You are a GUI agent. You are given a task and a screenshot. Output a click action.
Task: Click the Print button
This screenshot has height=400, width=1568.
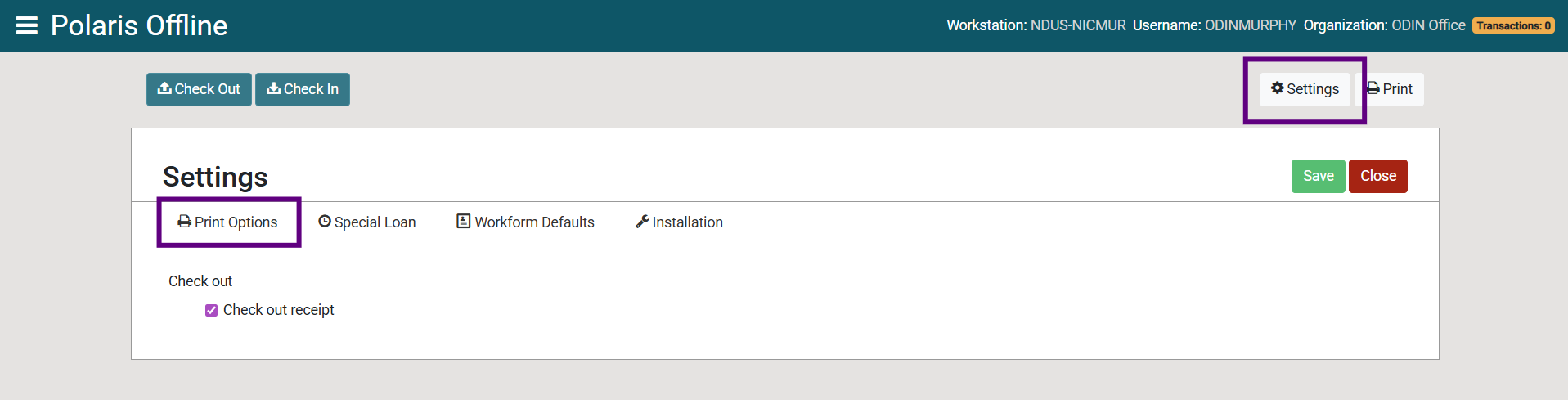coord(1390,89)
